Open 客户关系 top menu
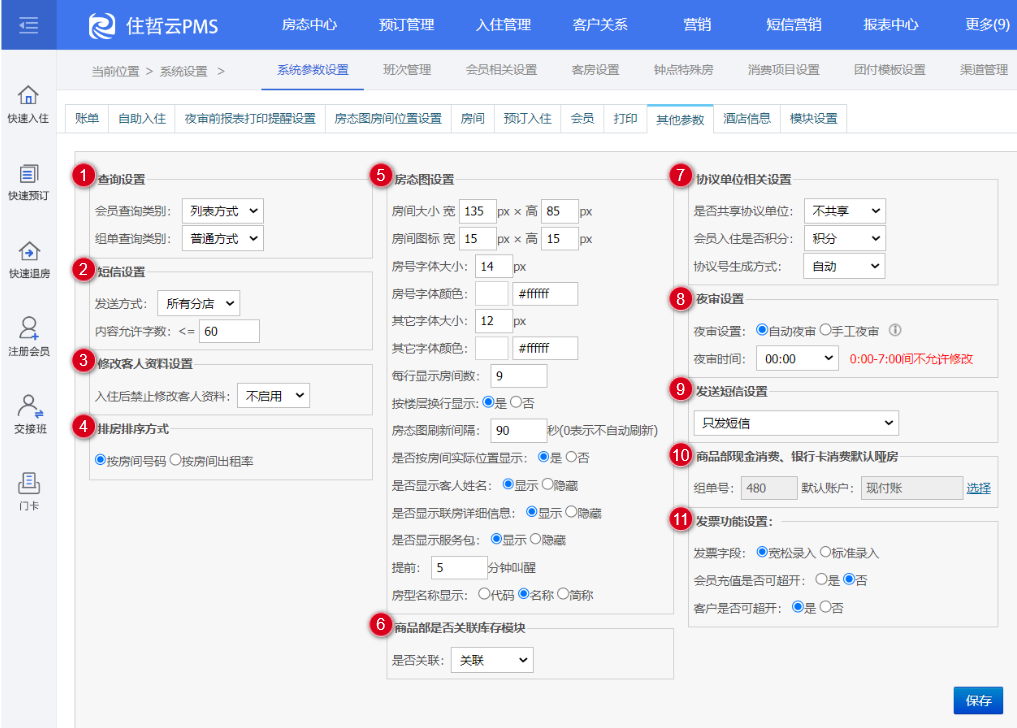 [x=600, y=25]
